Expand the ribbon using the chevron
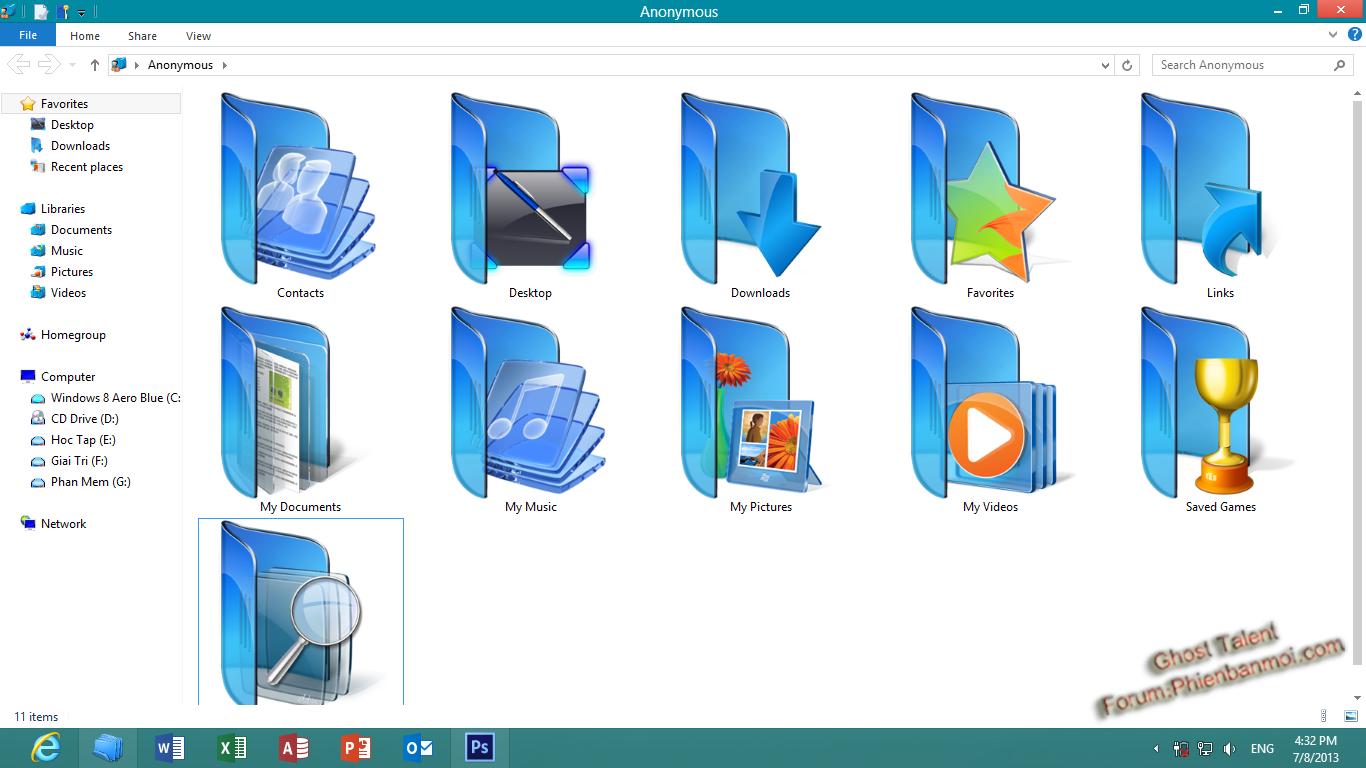The width and height of the screenshot is (1366, 768). [1333, 35]
